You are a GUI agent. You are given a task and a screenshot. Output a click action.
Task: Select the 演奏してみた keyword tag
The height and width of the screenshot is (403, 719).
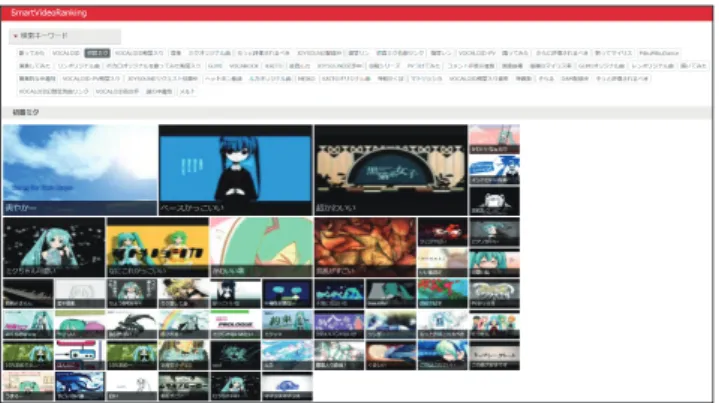click(x=35, y=66)
